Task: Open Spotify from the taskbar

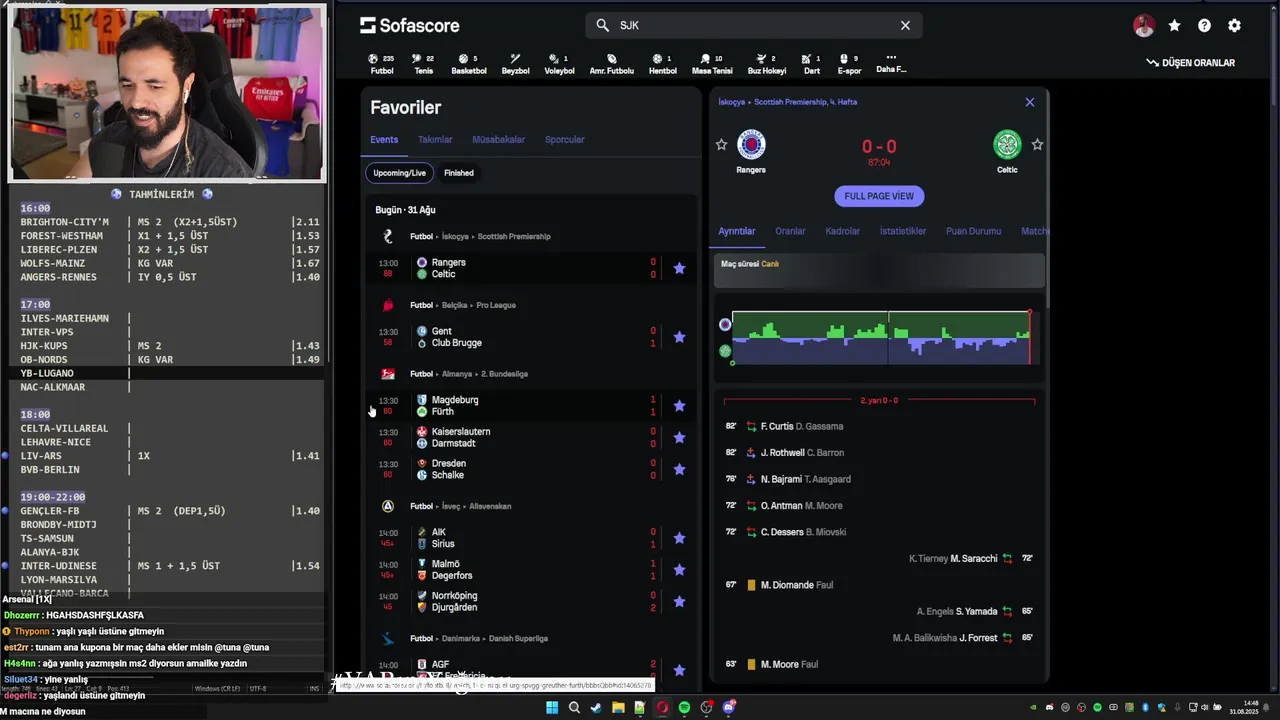Action: pos(684,708)
